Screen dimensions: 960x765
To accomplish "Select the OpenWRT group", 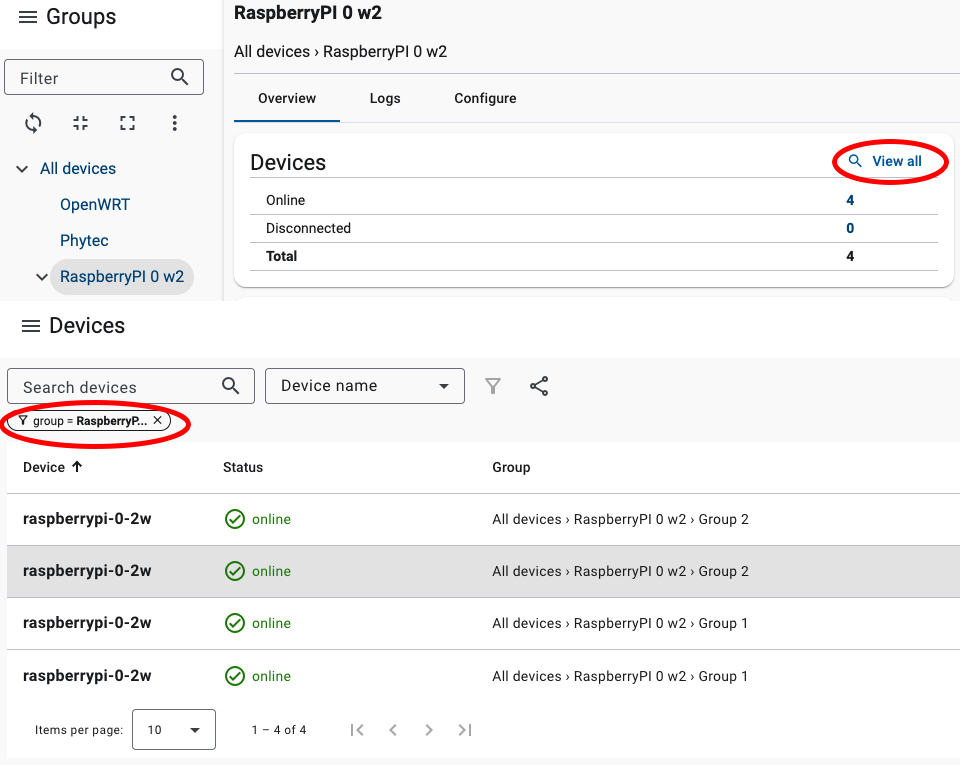I will 94,204.
